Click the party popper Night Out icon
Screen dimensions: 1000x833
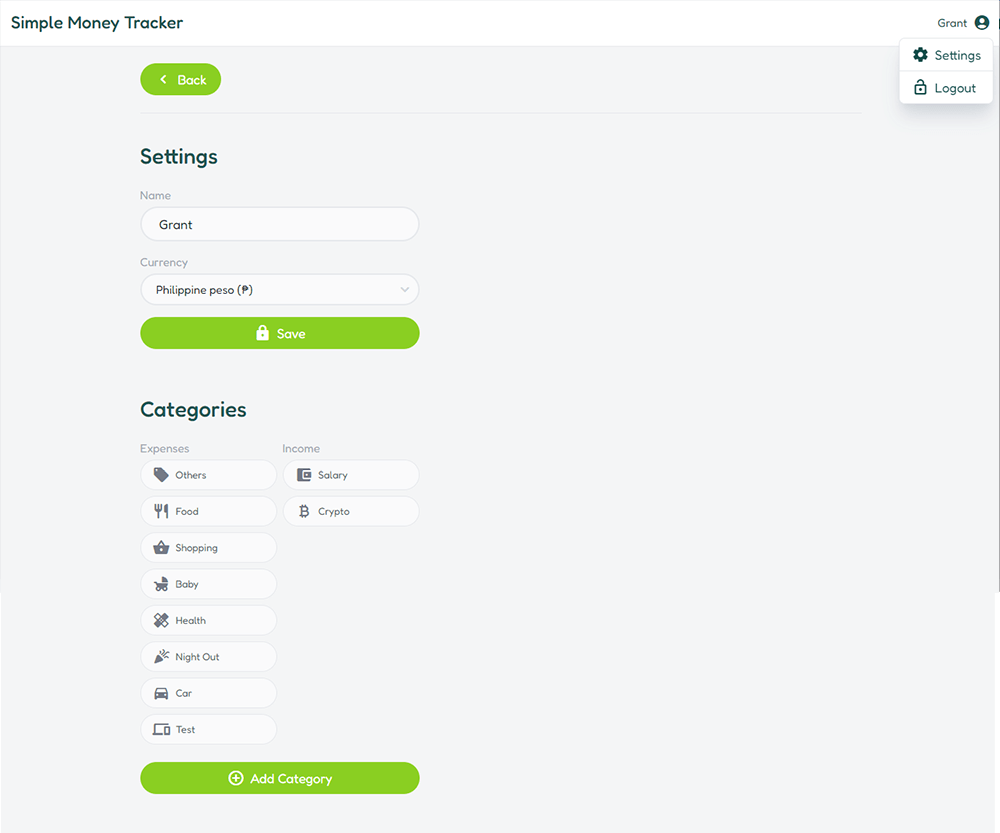tap(161, 657)
